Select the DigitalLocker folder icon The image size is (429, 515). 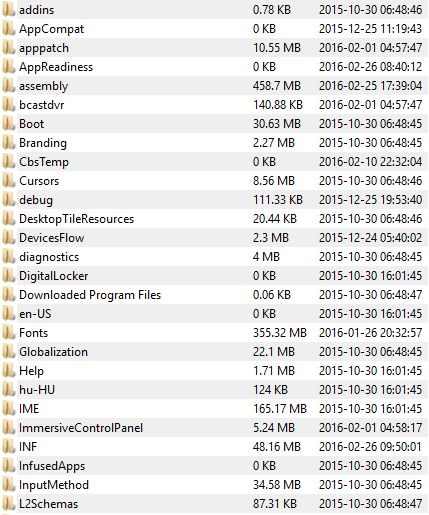point(8,276)
